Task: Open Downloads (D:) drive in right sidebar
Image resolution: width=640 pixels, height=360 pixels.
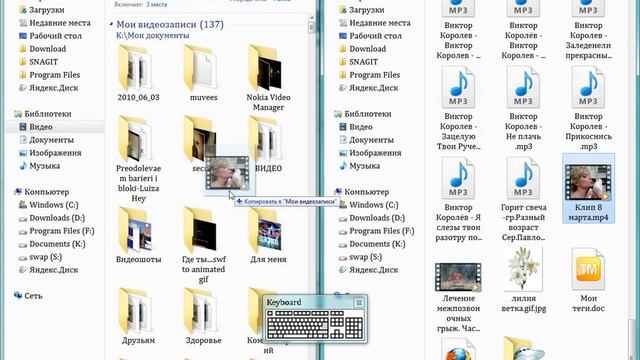Action: (x=371, y=218)
